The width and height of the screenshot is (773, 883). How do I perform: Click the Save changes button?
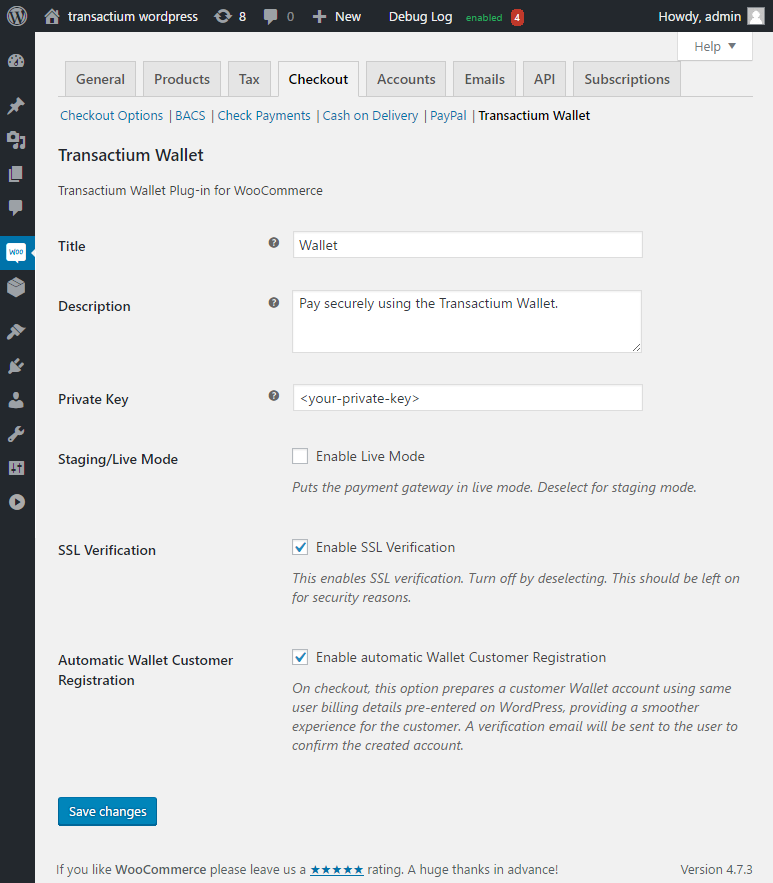pos(107,811)
